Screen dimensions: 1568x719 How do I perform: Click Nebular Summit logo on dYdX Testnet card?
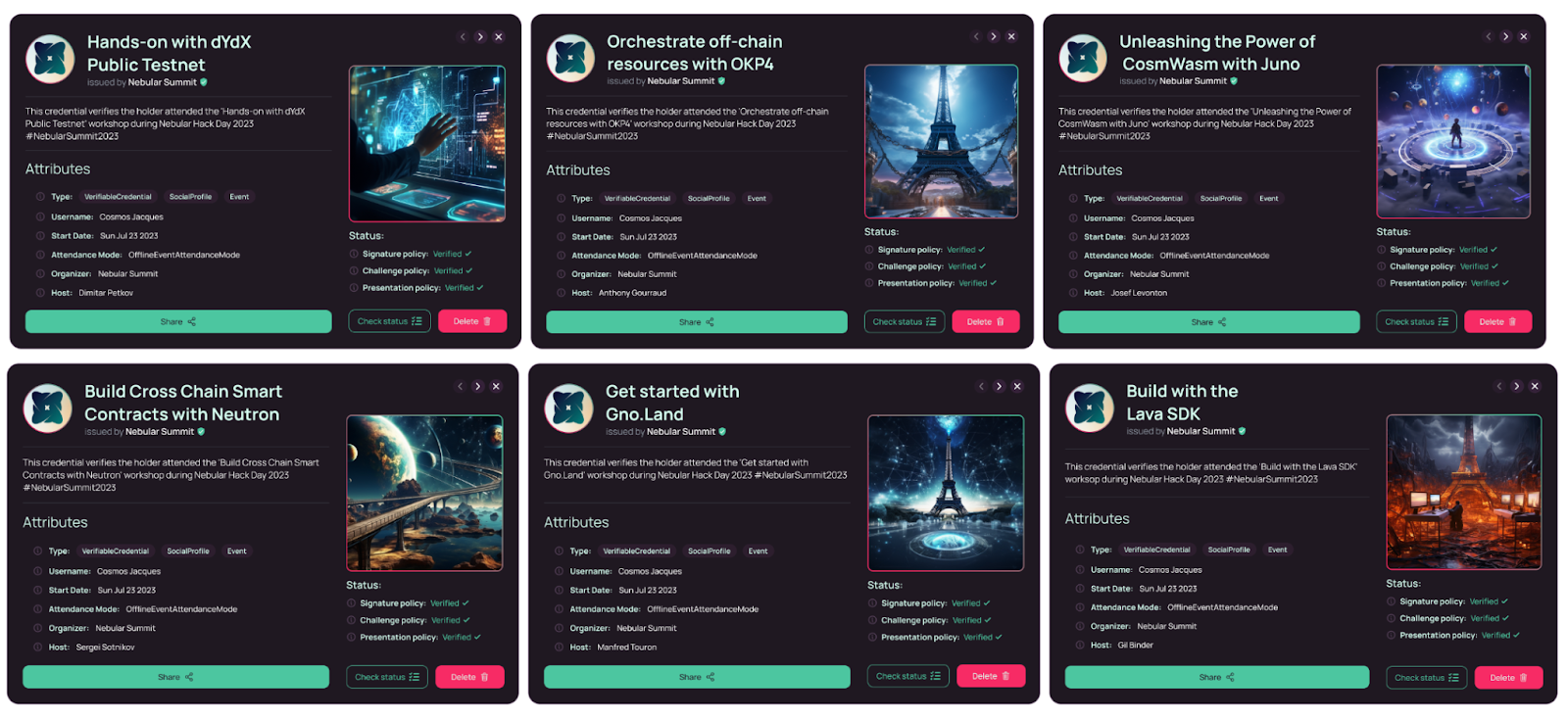click(x=50, y=59)
